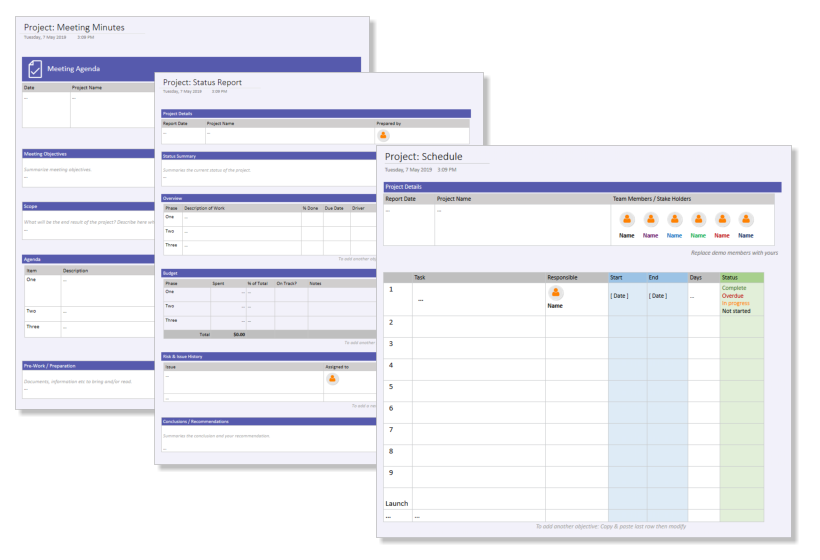
Task: Select the red 'Overdue' status option
Action: click(733, 296)
